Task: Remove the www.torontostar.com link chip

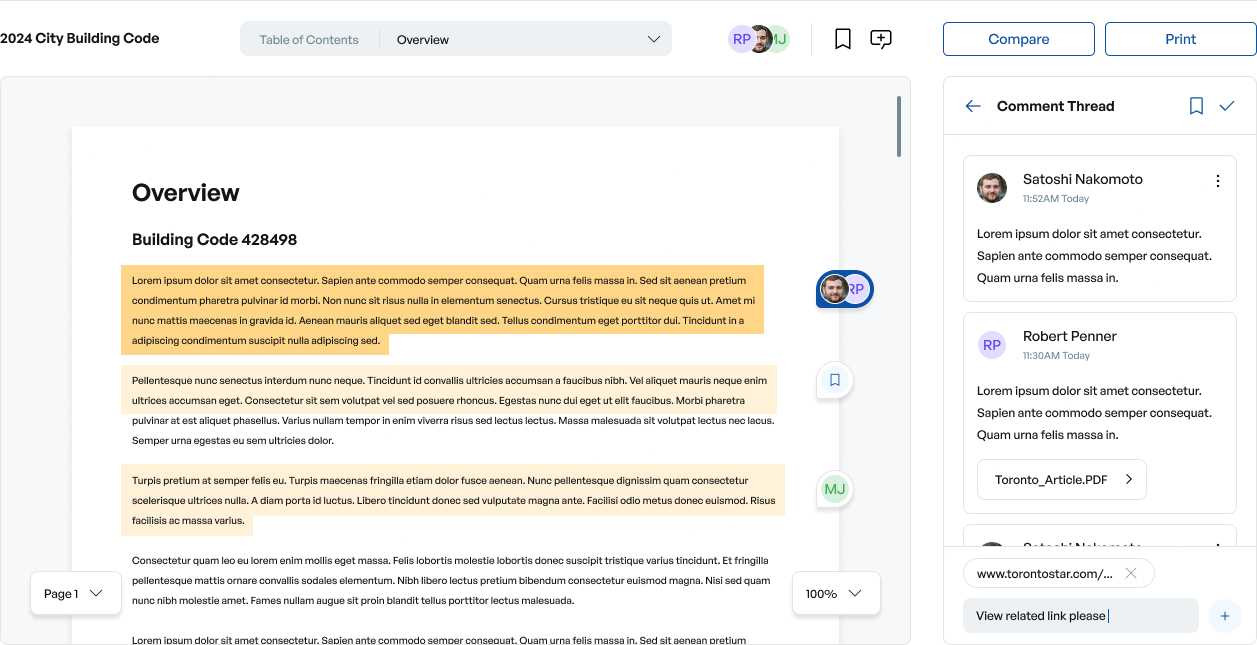Action: pos(1130,574)
